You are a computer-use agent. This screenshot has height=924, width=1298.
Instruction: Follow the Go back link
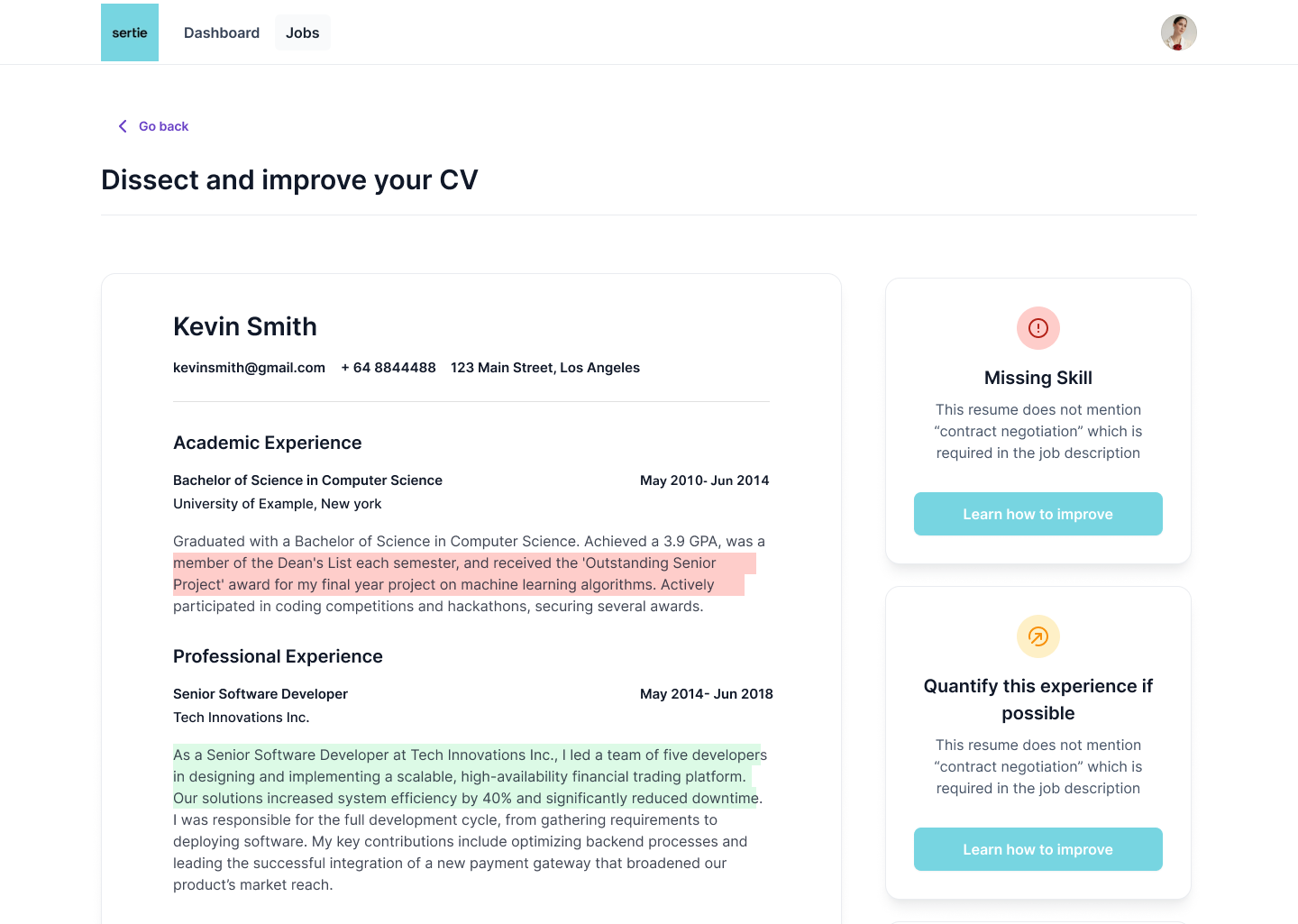pyautogui.click(x=163, y=126)
